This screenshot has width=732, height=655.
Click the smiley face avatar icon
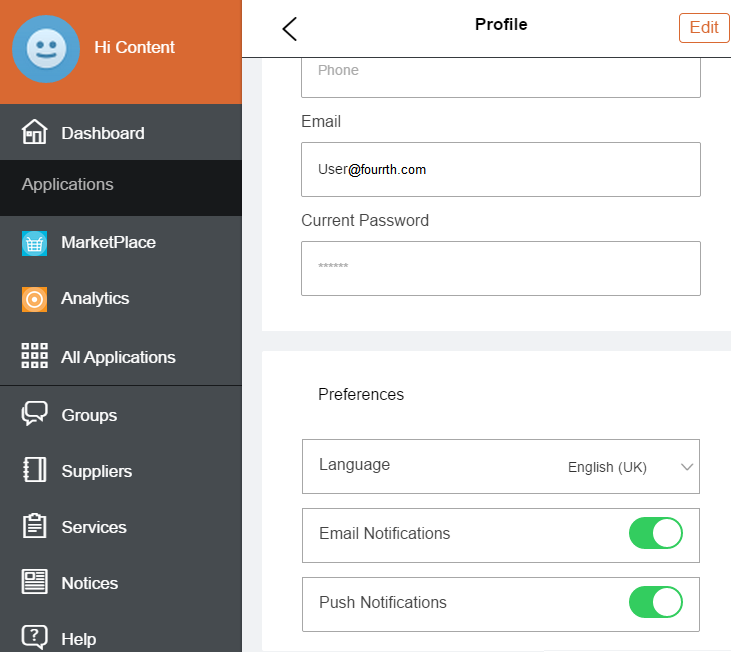(46, 49)
